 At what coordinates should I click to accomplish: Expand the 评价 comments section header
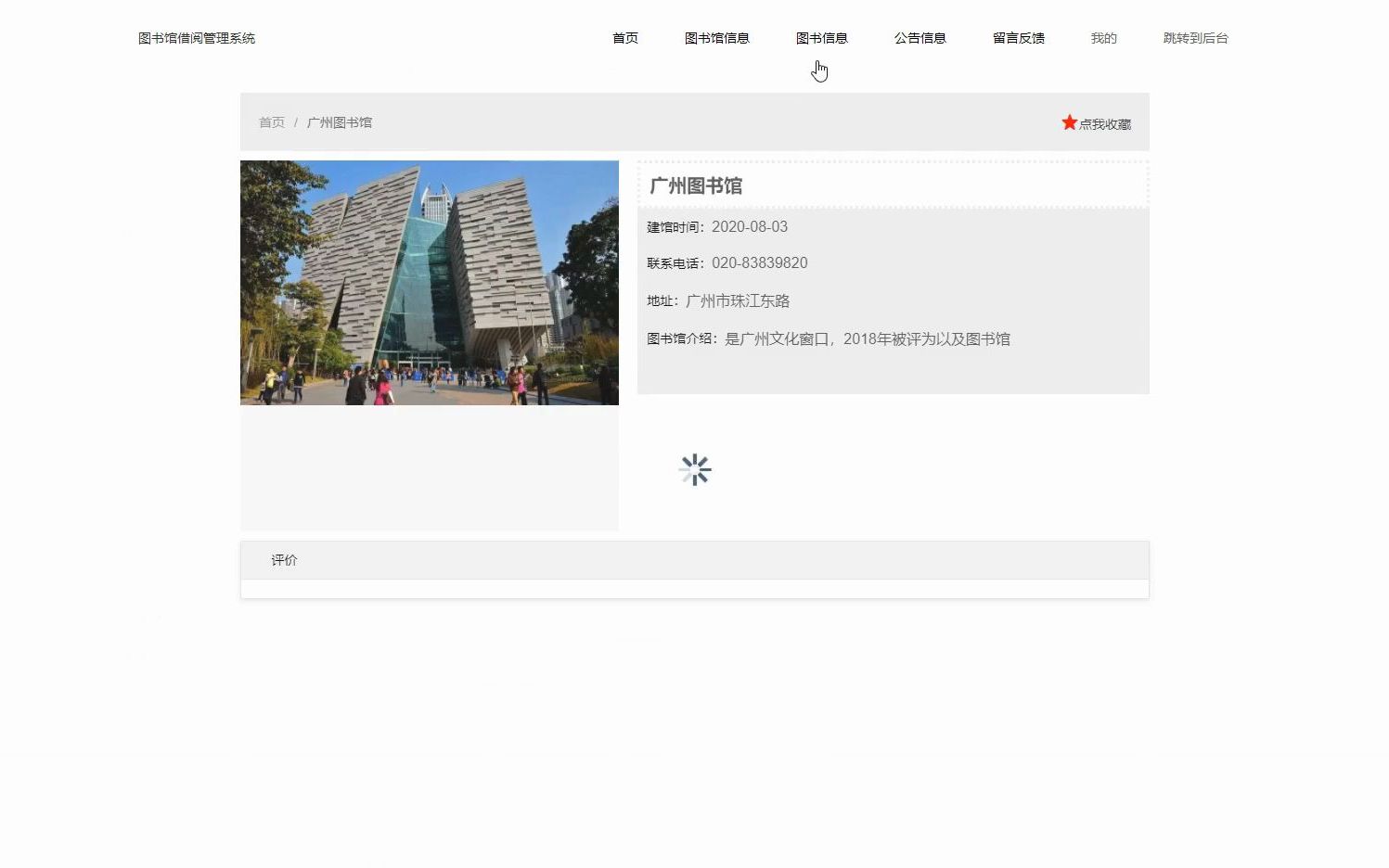(x=283, y=559)
